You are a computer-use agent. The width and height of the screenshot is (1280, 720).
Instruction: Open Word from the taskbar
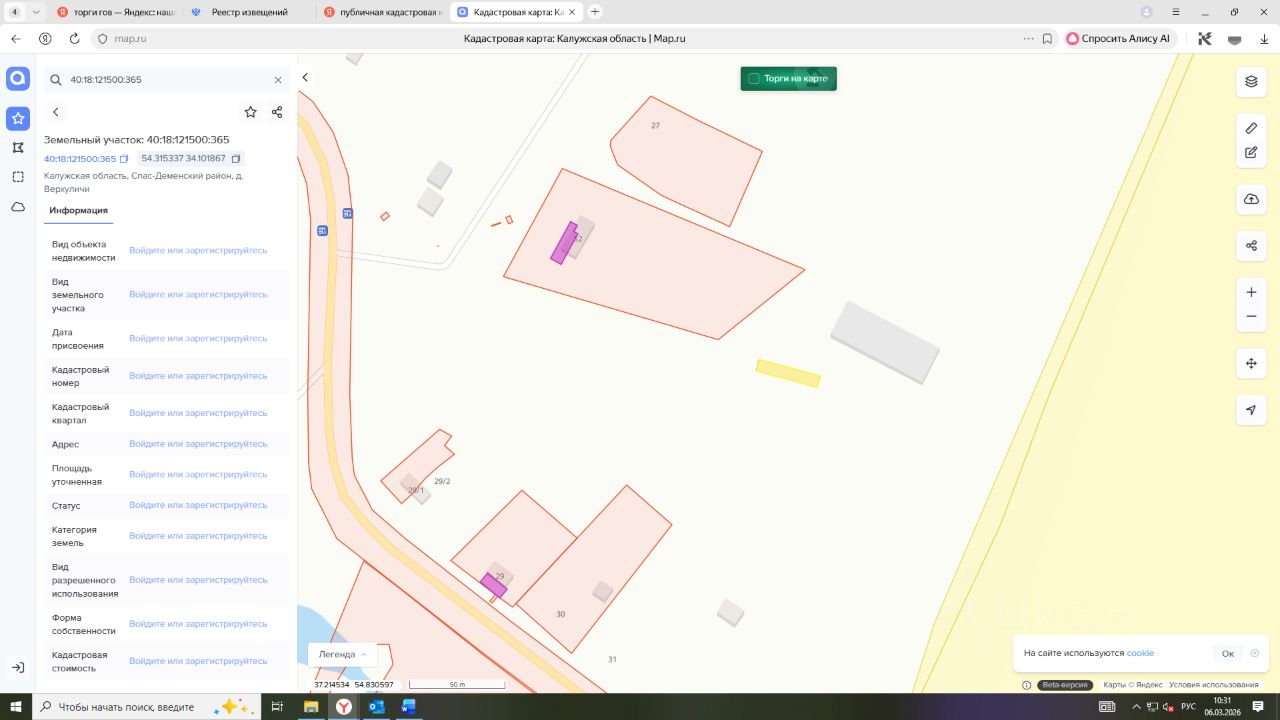[x=408, y=706]
